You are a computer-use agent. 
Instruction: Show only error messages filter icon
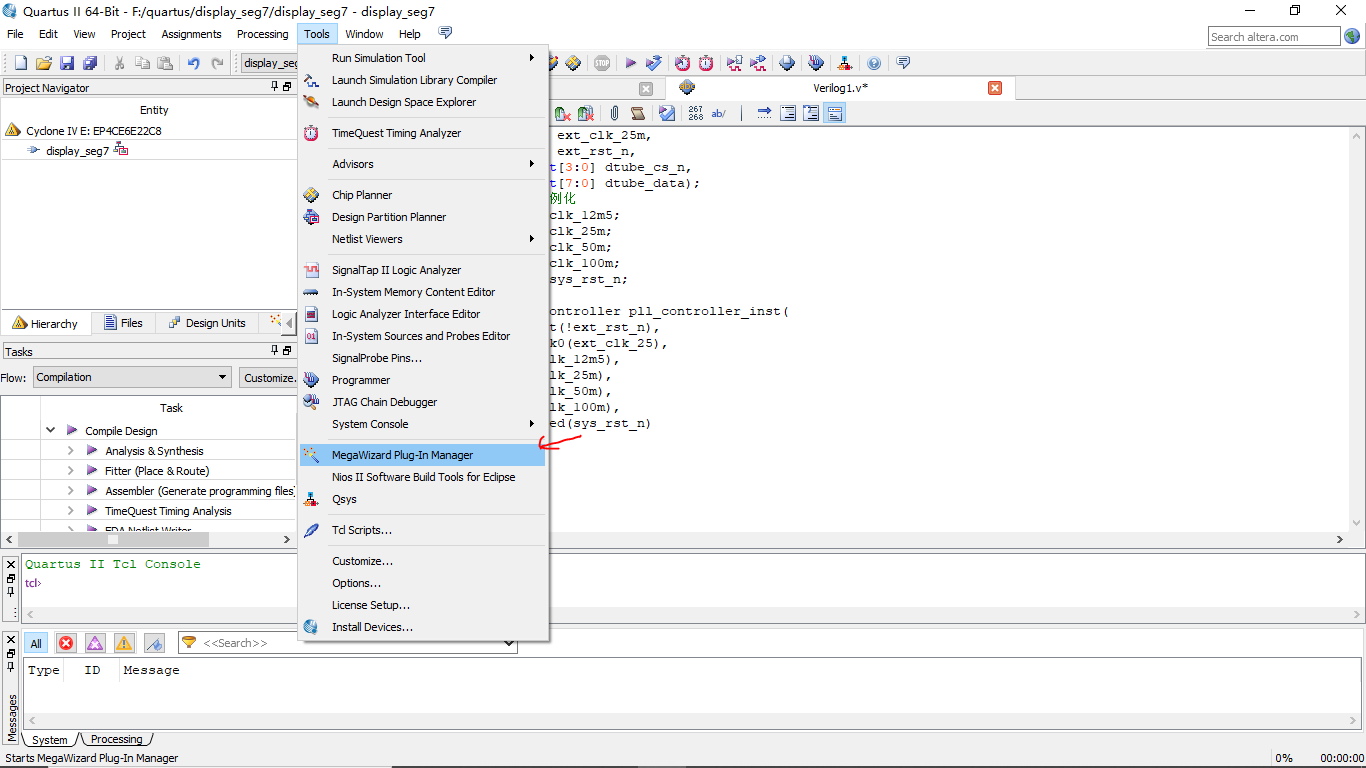click(x=66, y=643)
